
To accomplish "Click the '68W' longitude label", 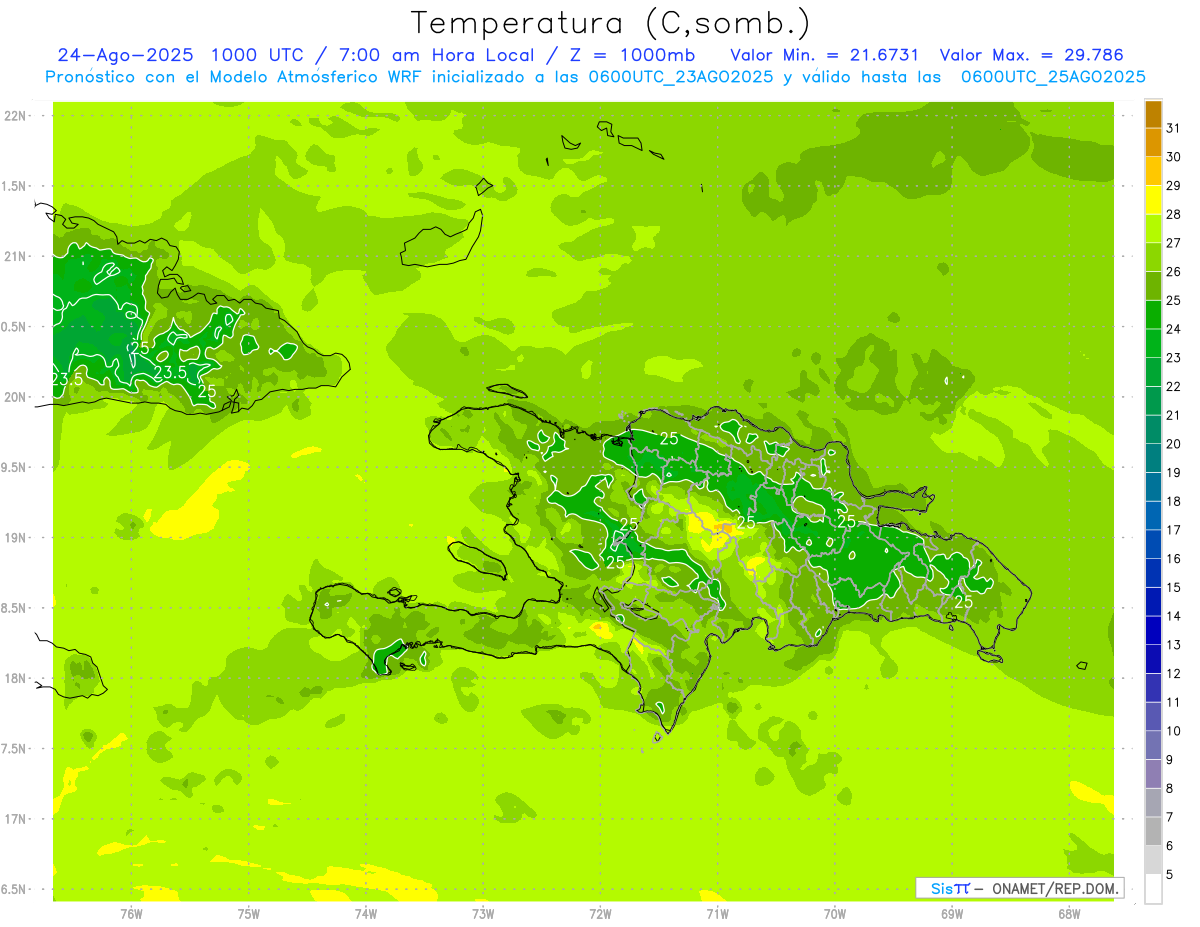I will click(x=1069, y=913).
